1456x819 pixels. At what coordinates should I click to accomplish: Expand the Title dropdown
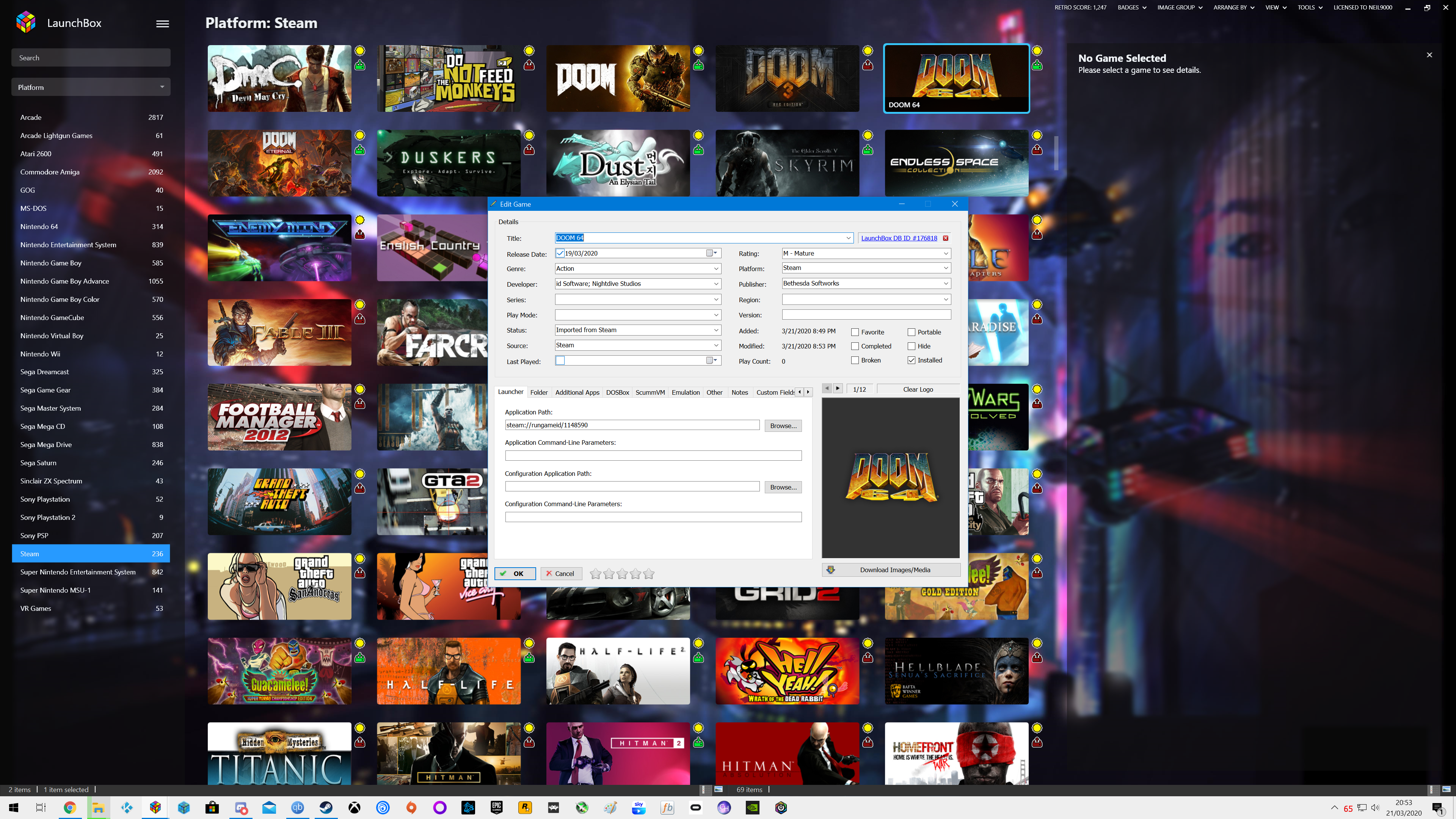pos(848,238)
